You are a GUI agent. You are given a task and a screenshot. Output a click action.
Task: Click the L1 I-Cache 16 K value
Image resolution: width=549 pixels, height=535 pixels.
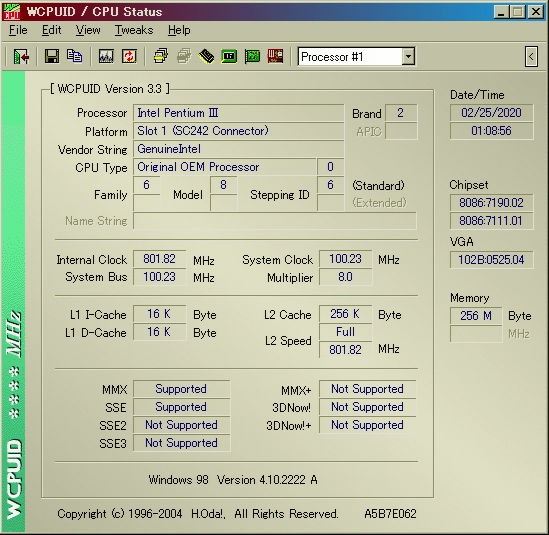pyautogui.click(x=160, y=314)
